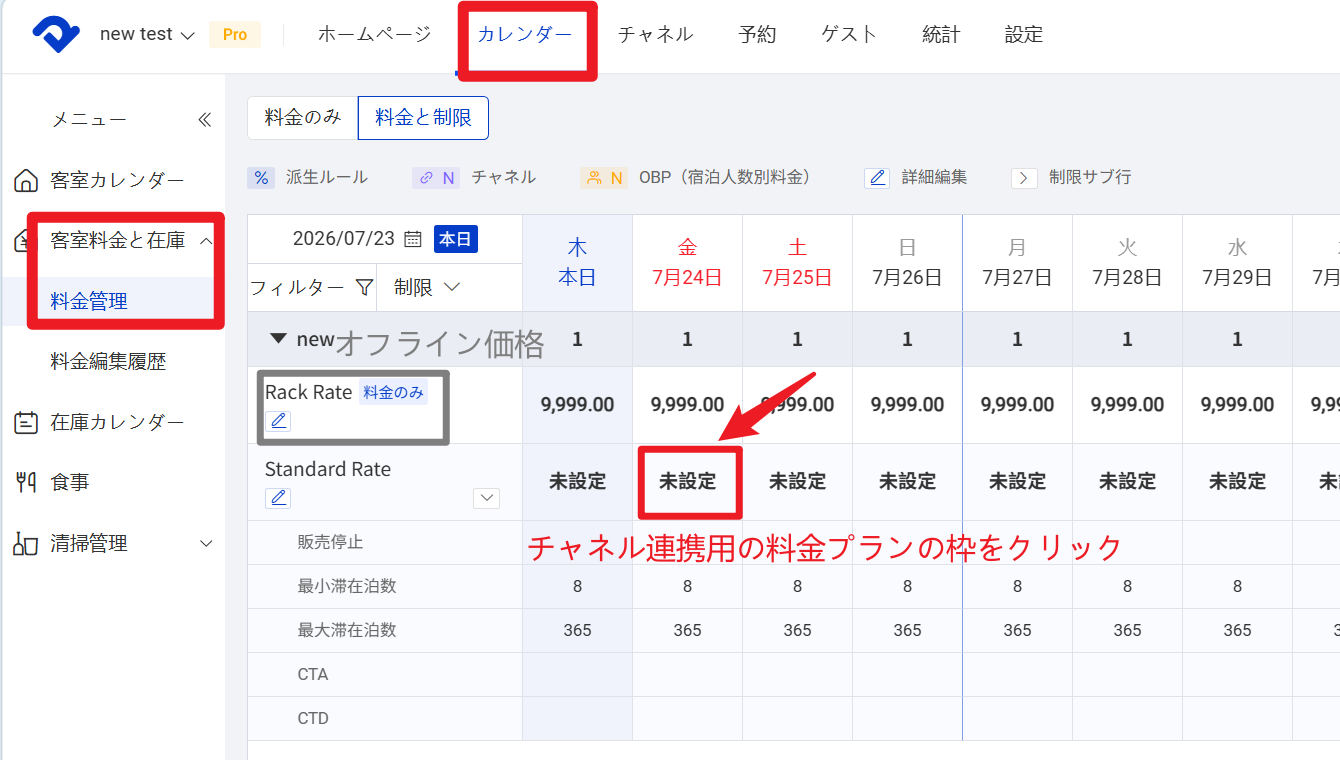Toggle Standard Rate restriction rows chevron

tap(486, 497)
